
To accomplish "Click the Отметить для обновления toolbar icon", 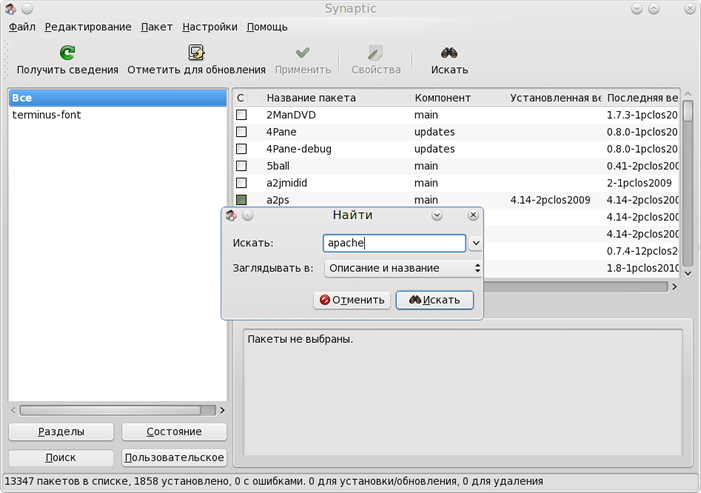I will pos(196,53).
